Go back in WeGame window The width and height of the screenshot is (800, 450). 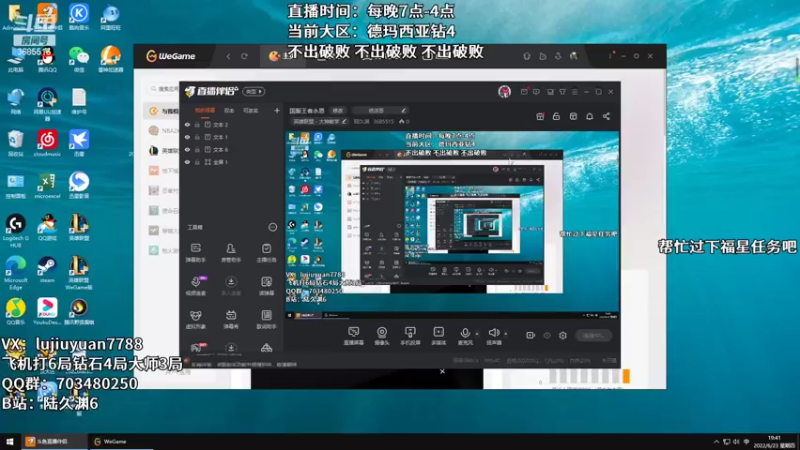tap(228, 56)
